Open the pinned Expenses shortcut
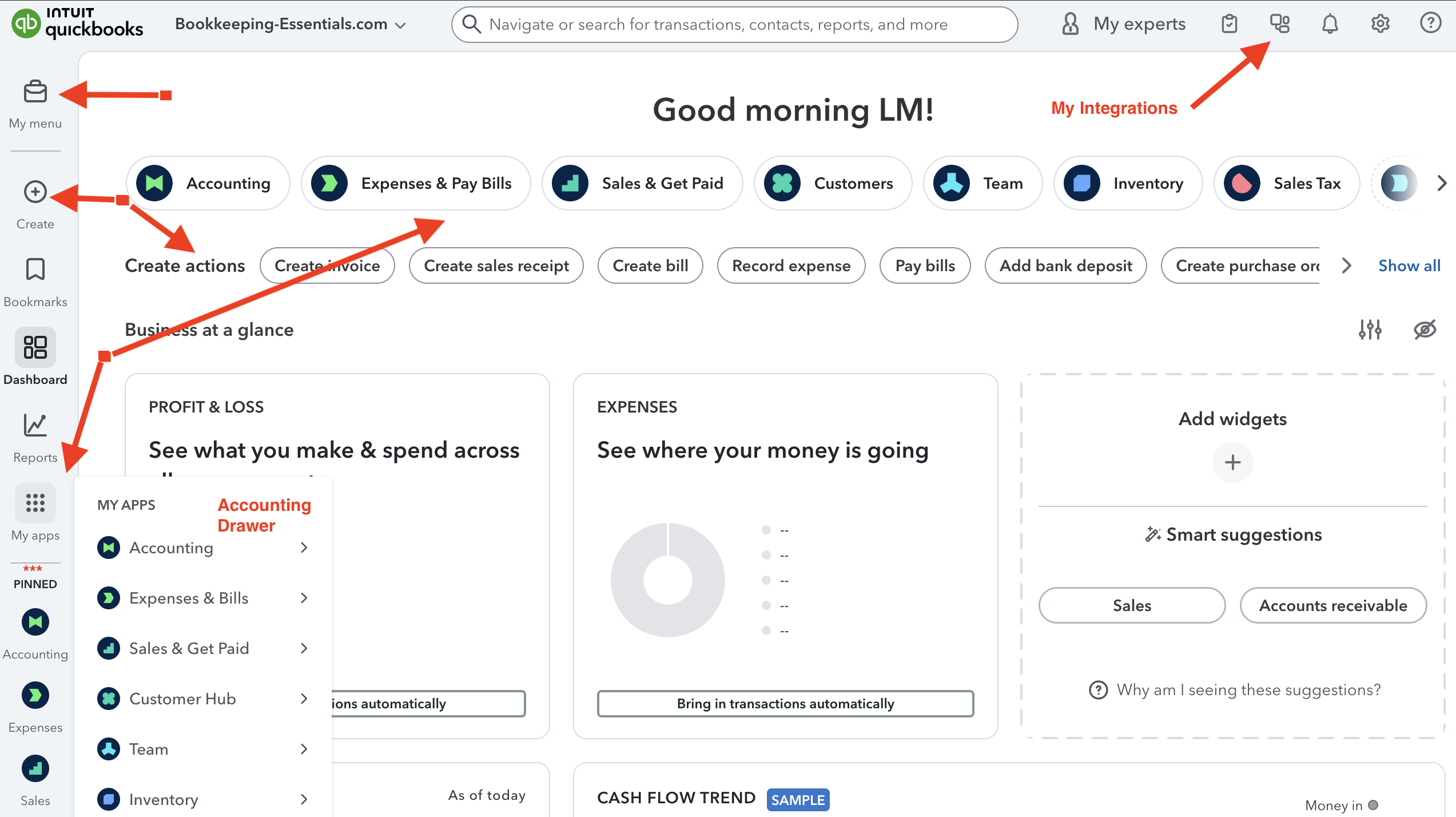This screenshot has width=1456, height=817. click(34, 695)
